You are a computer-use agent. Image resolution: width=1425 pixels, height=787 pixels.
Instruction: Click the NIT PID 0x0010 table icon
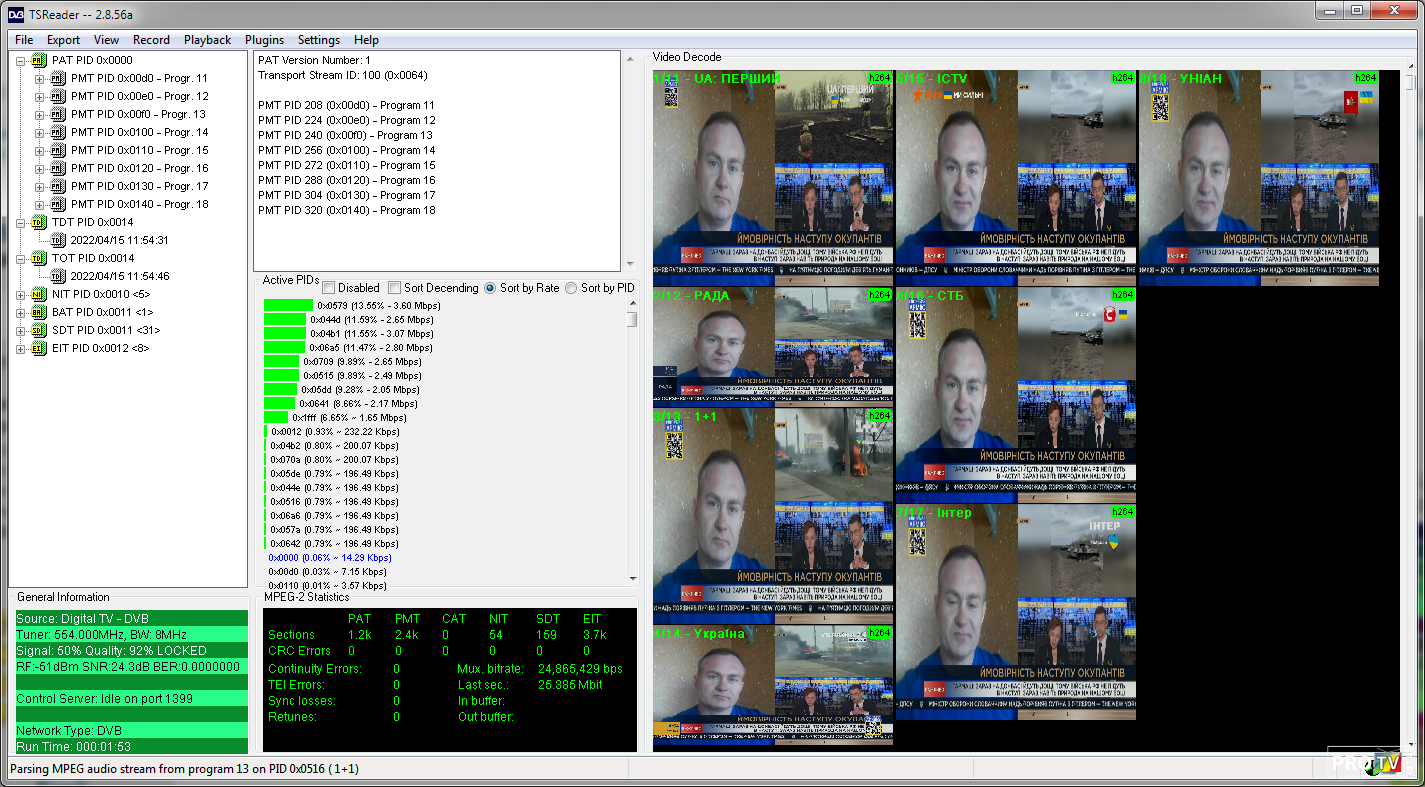coord(39,294)
